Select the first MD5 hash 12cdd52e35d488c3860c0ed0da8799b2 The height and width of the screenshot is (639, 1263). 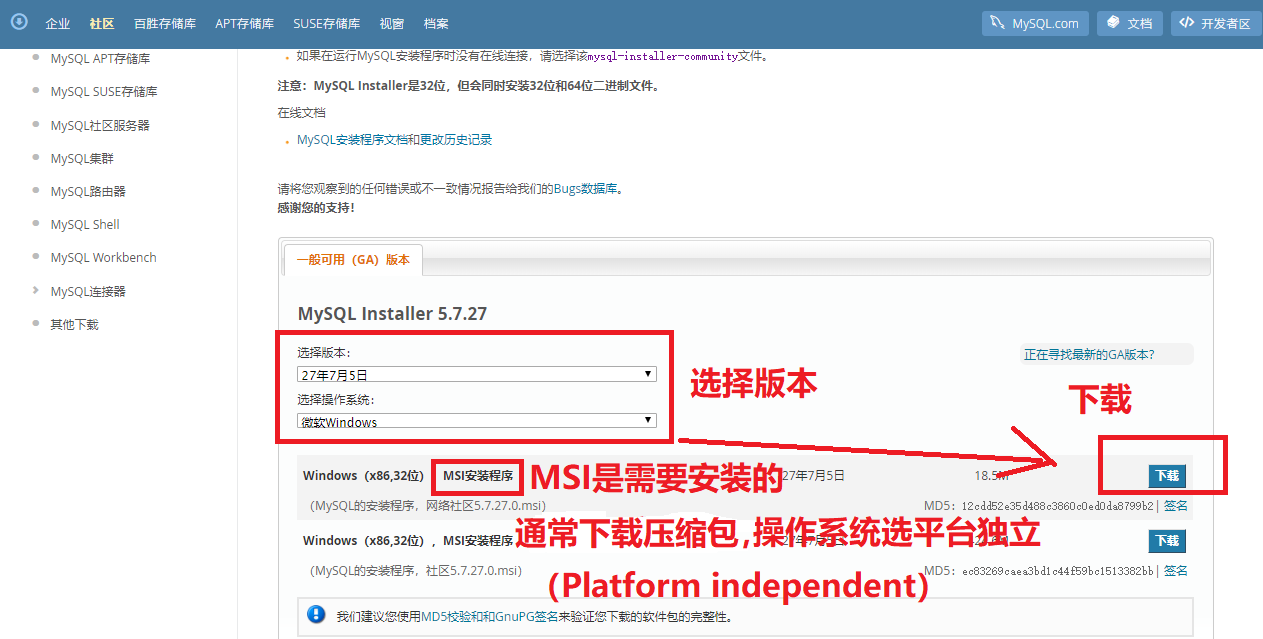pyautogui.click(x=1058, y=506)
